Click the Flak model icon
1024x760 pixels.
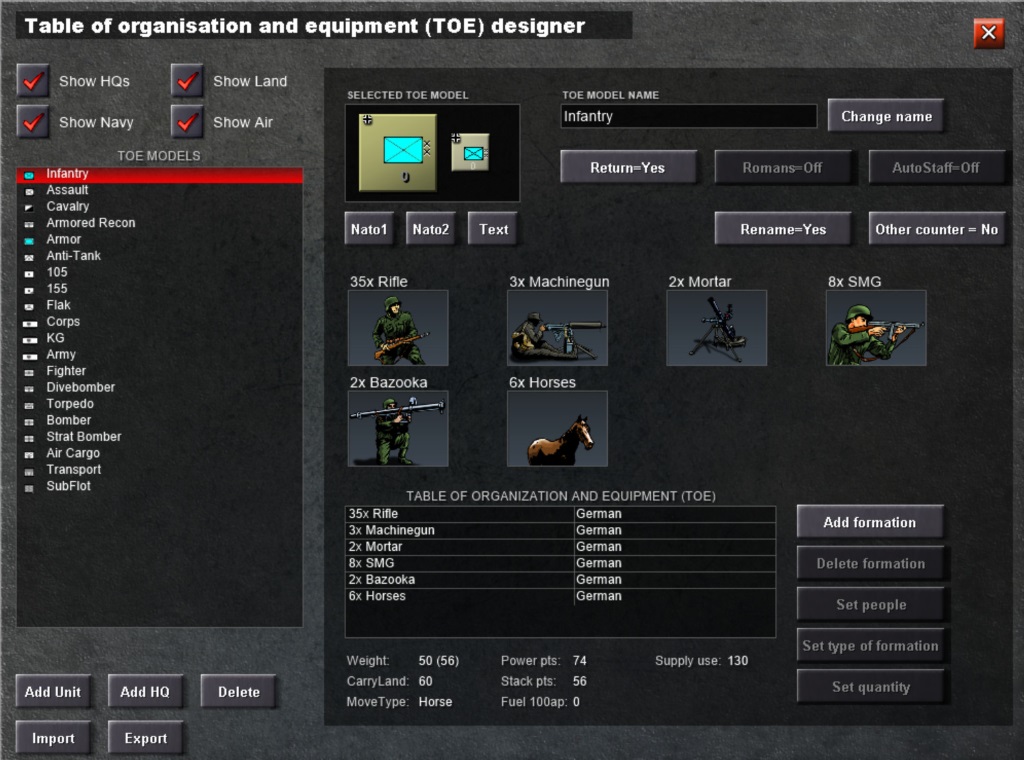click(x=29, y=306)
